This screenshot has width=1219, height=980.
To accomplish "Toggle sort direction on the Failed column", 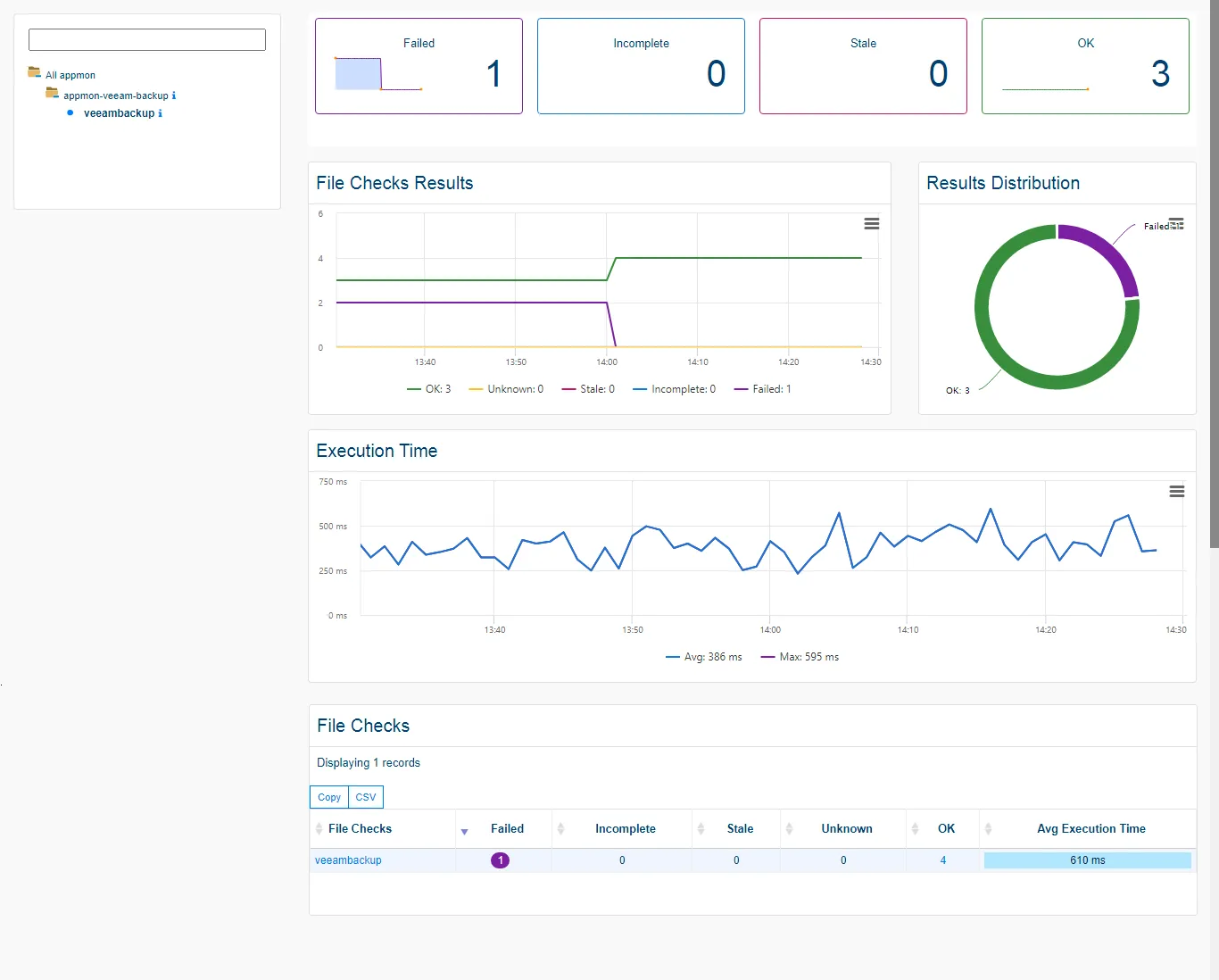I will pos(465,830).
